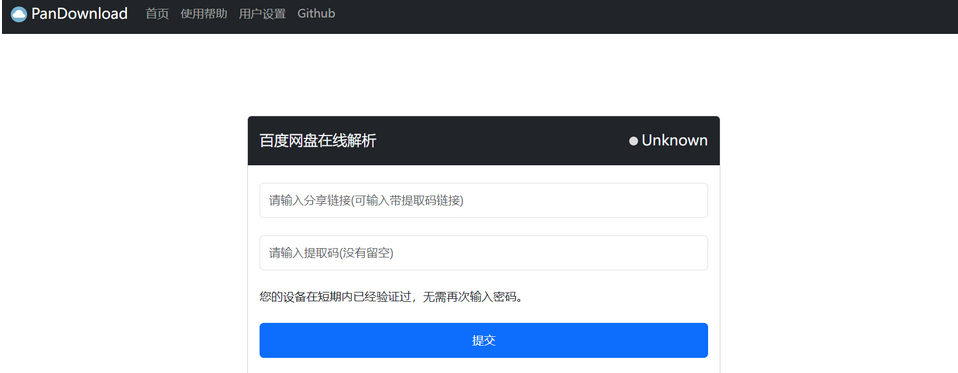This screenshot has width=958, height=373.
Task: Click the 您的设备在短期内已经验证过 notice text
Action: pos(392,297)
